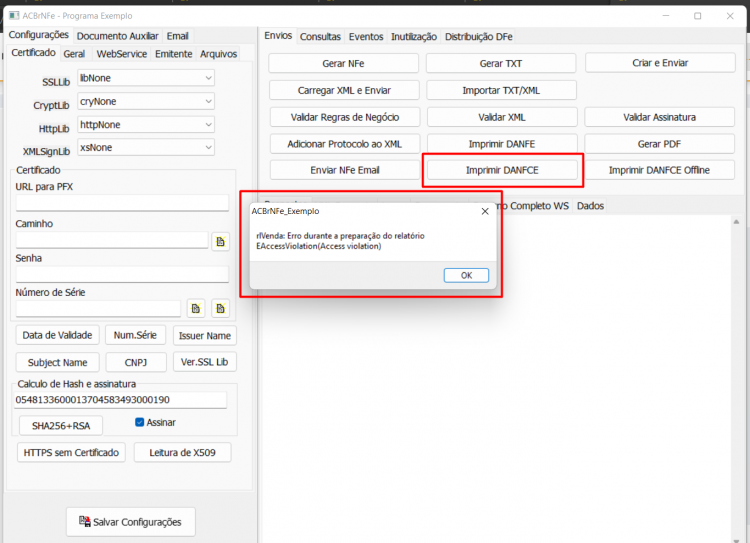The width and height of the screenshot is (750, 543).
Task: Click the Salvar Configurações button label
Action: pos(137,522)
